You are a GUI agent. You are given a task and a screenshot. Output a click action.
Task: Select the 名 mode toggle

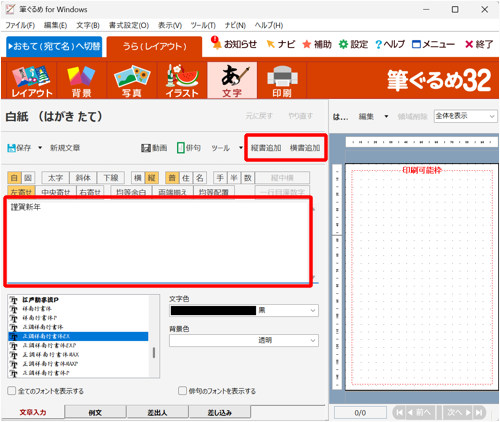coord(200,178)
